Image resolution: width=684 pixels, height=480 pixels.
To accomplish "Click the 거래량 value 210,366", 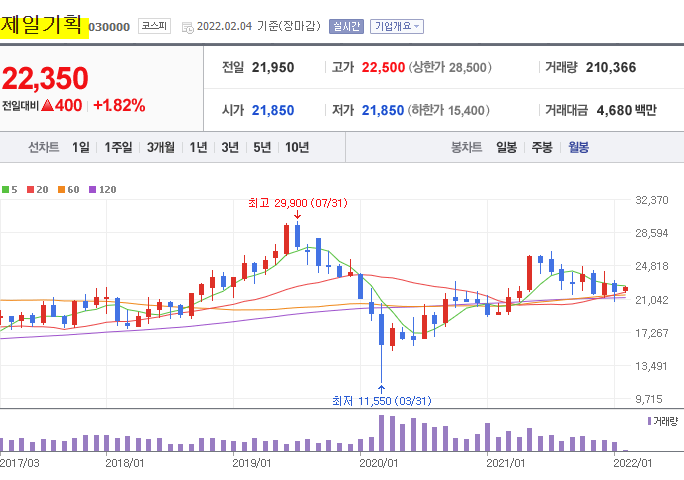I will click(x=611, y=68).
